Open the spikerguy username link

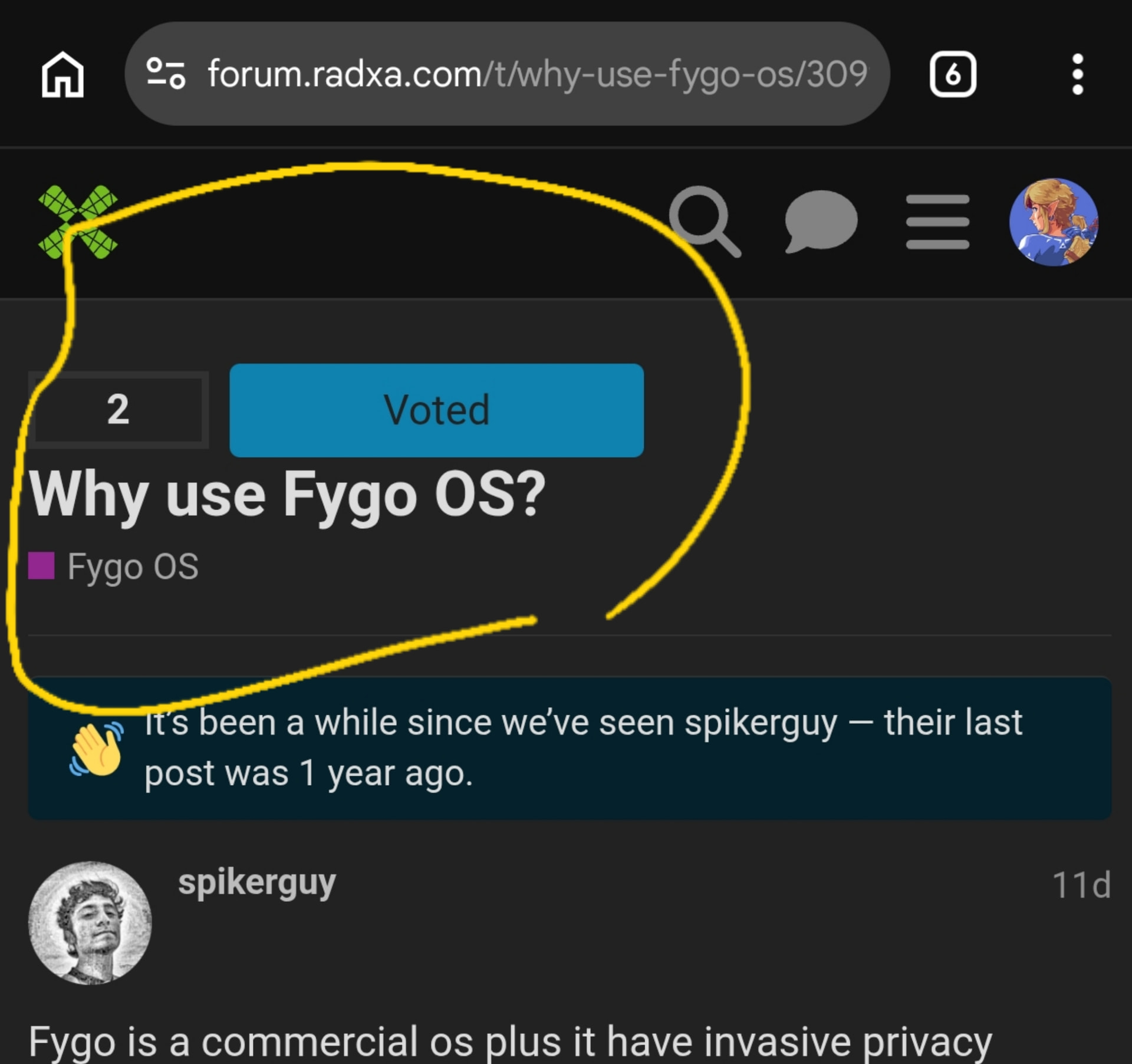[257, 883]
